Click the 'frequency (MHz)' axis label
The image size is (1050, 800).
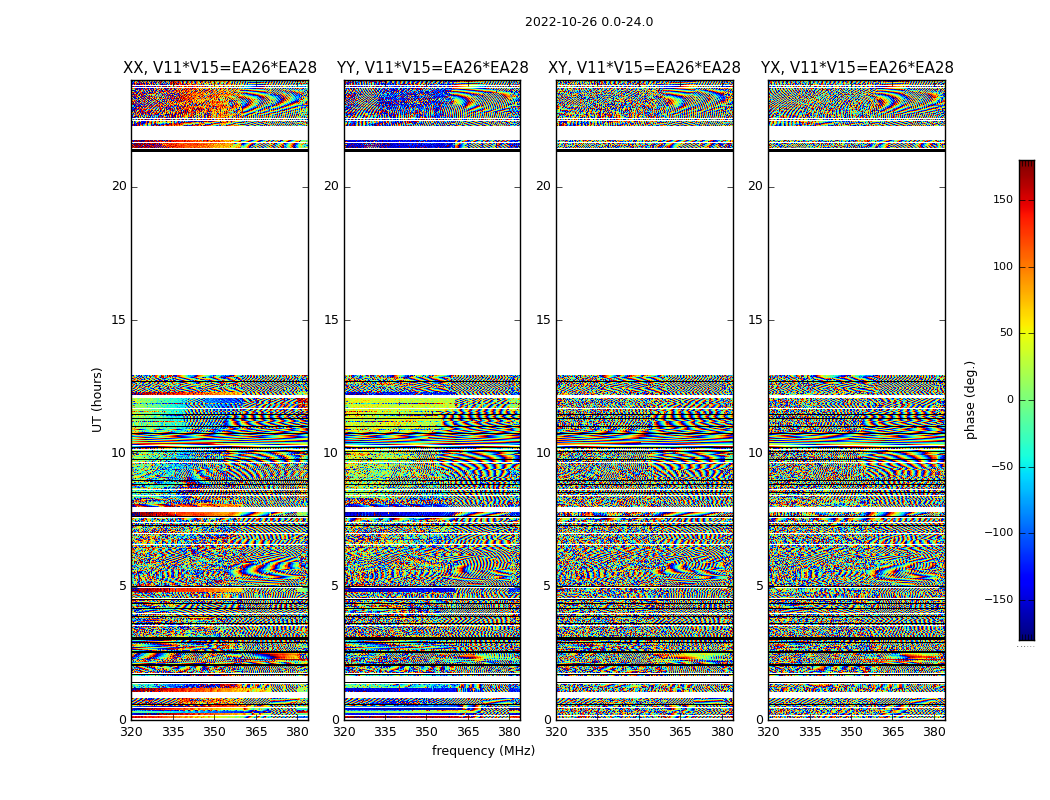pyautogui.click(x=483, y=750)
